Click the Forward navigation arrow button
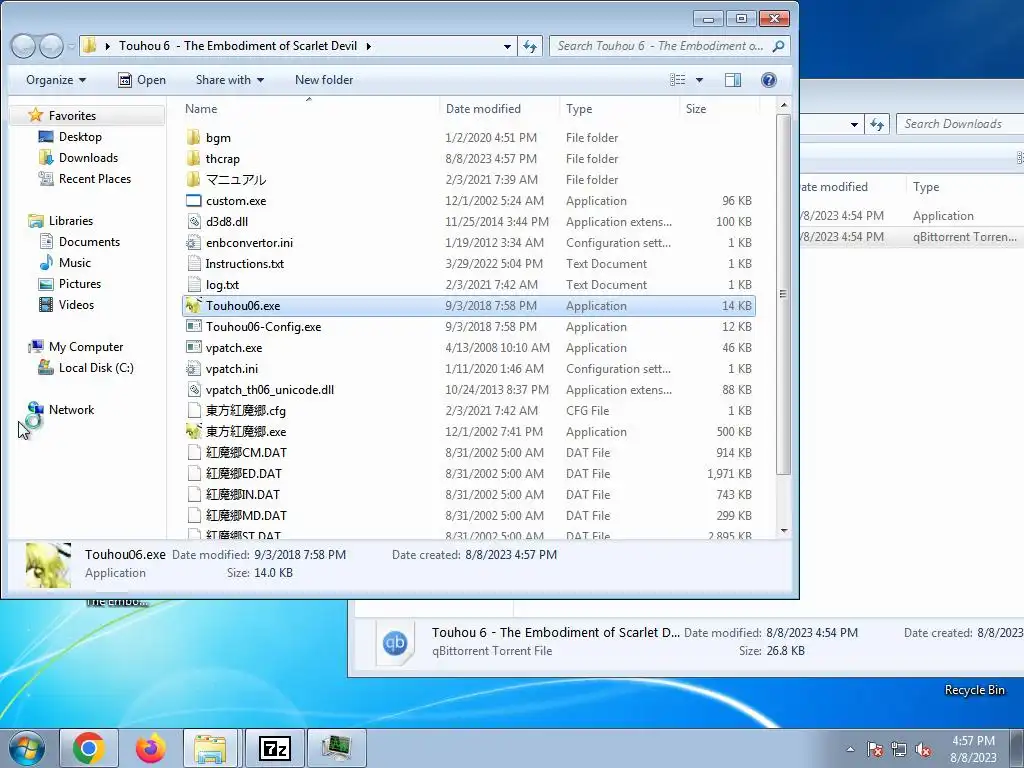The width and height of the screenshot is (1024, 768). click(51, 46)
